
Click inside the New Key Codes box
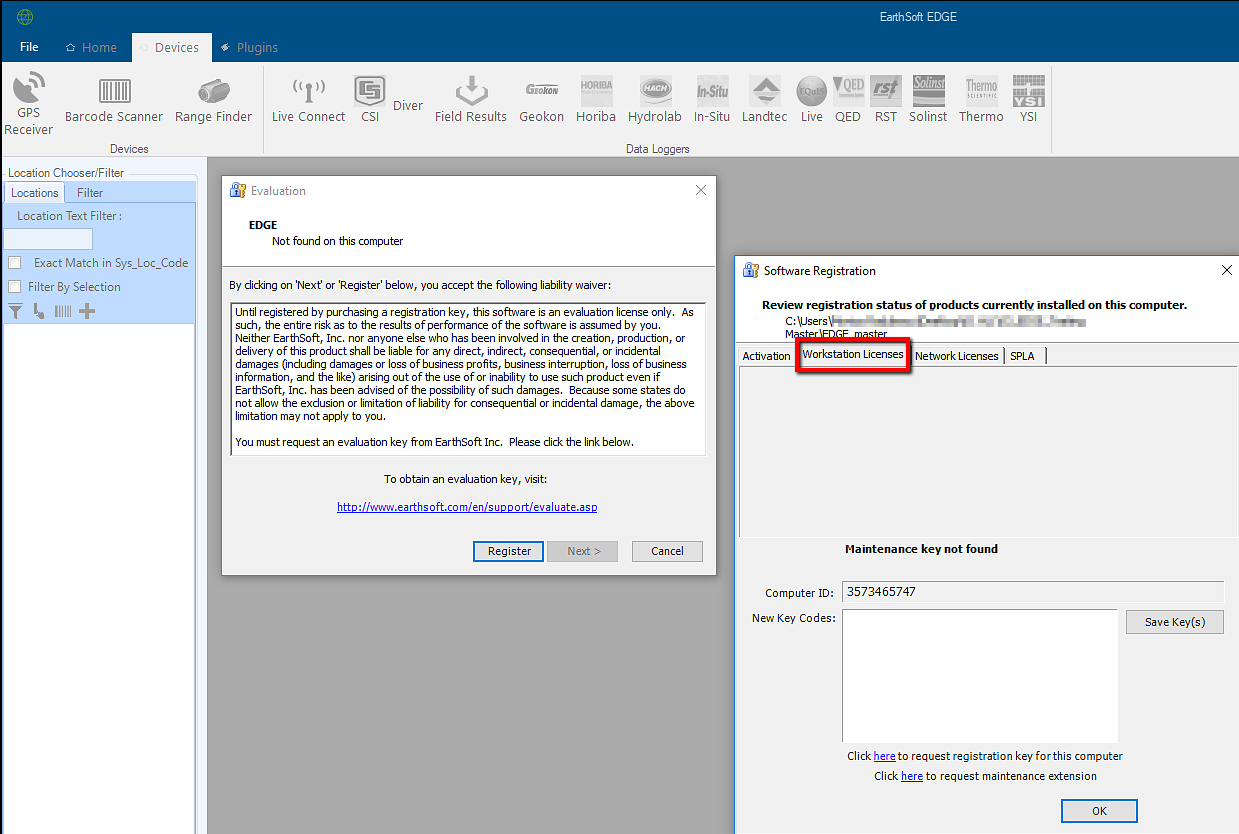pyautogui.click(x=979, y=675)
